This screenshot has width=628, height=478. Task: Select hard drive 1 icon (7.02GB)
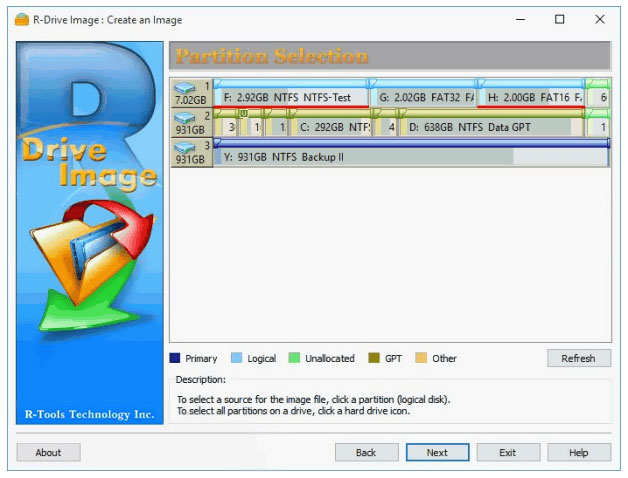coord(191,93)
